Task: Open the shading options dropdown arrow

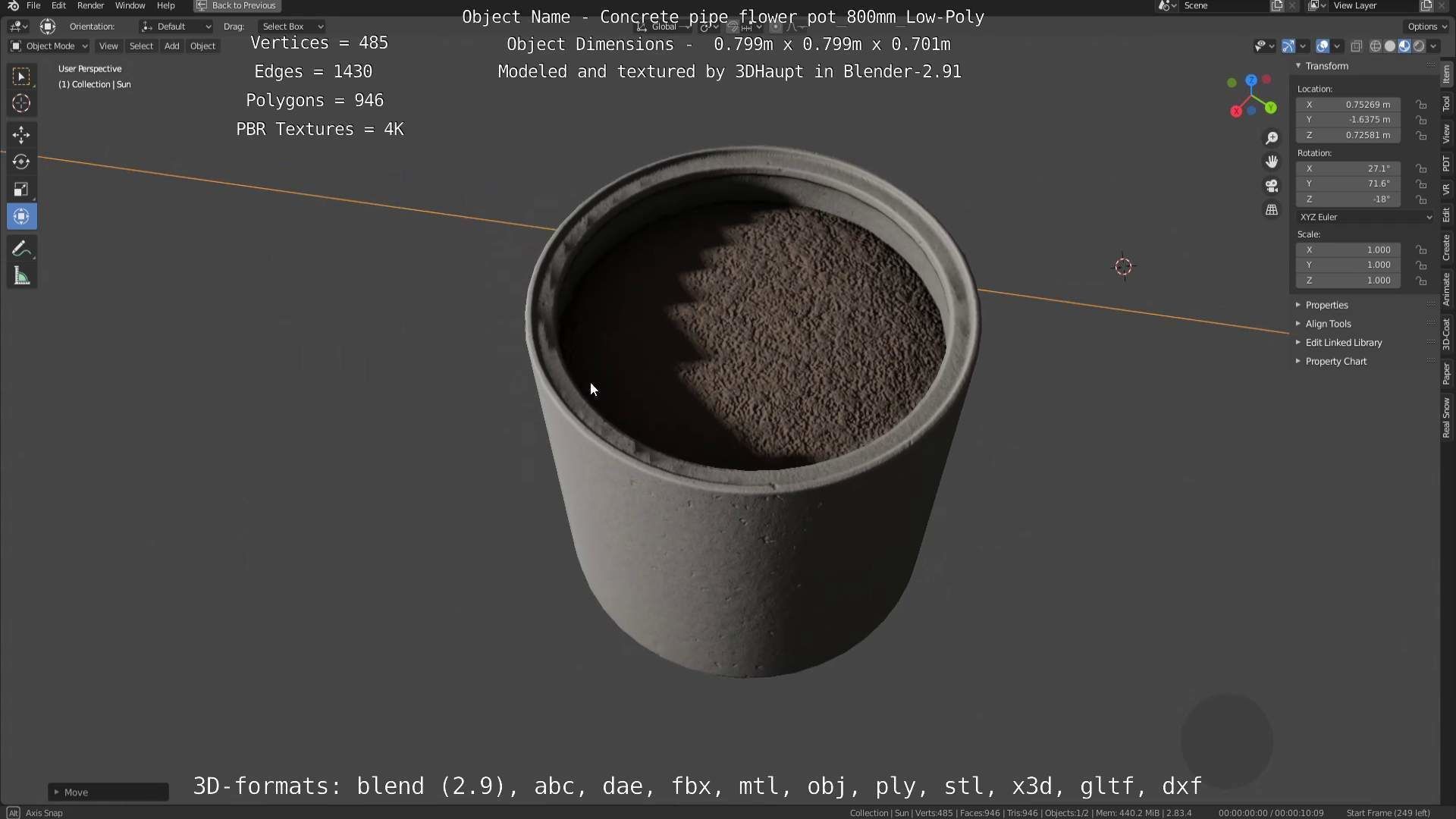Action: (x=1433, y=46)
